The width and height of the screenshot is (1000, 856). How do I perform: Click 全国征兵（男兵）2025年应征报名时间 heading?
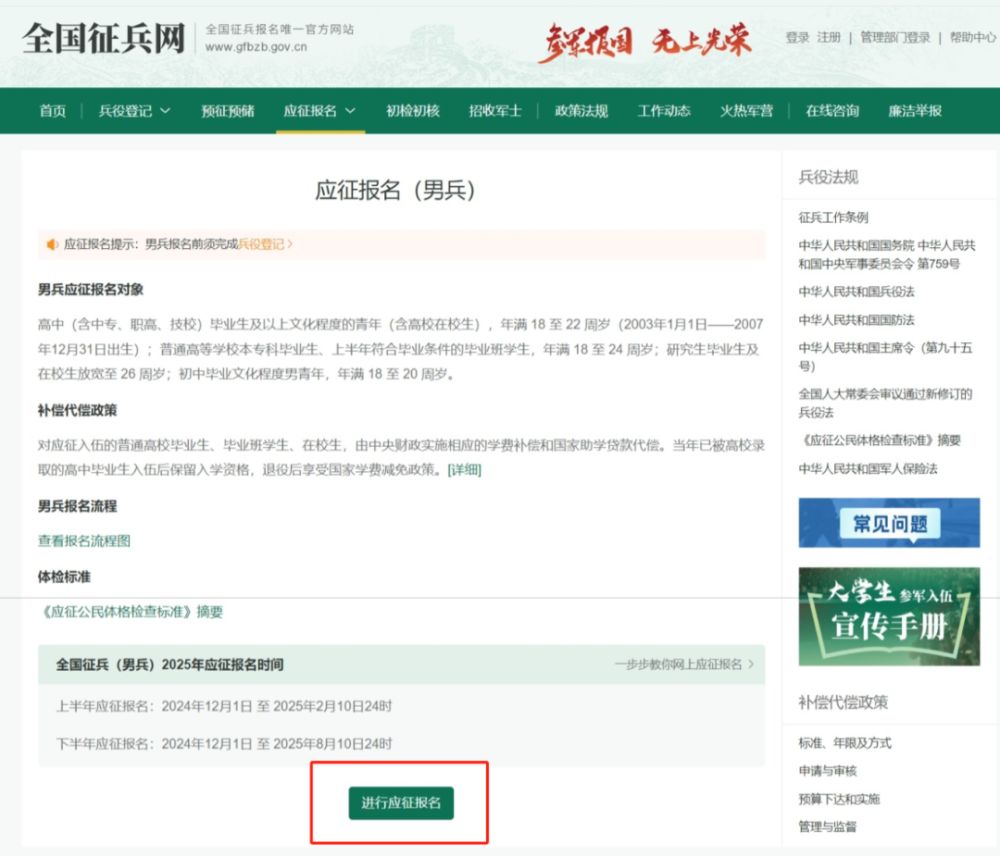pyautogui.click(x=170, y=665)
